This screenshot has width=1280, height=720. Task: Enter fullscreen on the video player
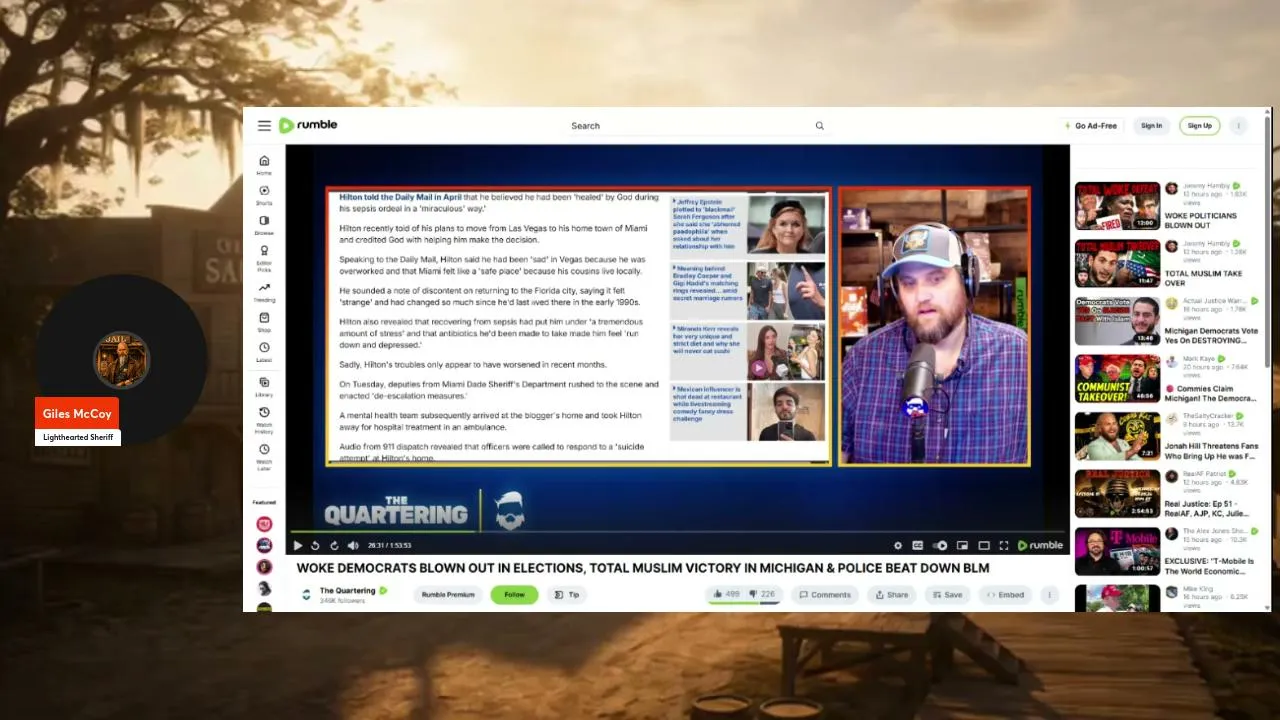(1005, 545)
